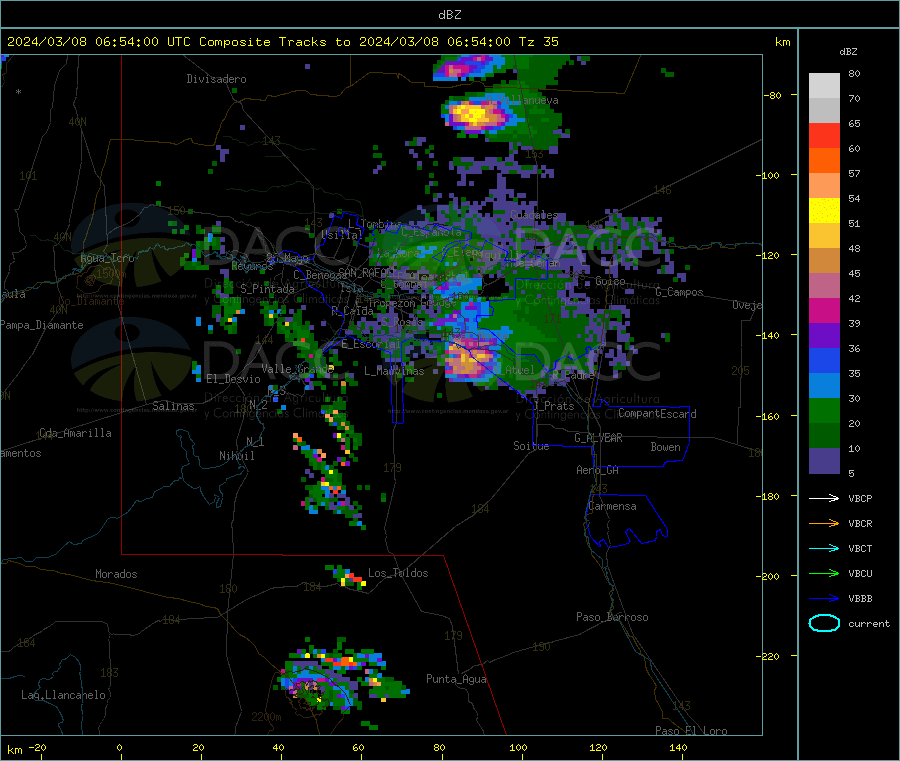Select the magenta 39–42 dBZ legend swatch

point(824,310)
